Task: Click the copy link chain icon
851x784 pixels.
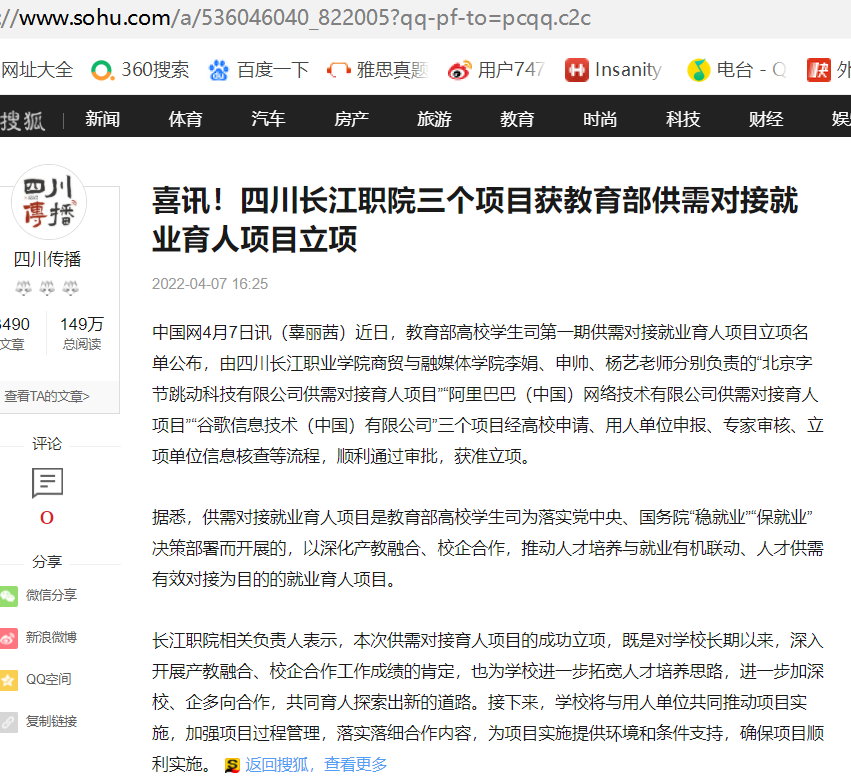Action: click(x=9, y=722)
